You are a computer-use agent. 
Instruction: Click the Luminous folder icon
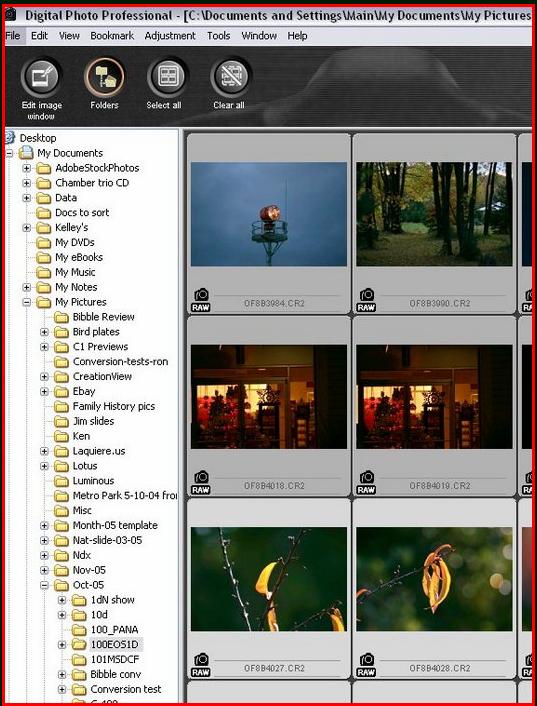click(x=61, y=481)
